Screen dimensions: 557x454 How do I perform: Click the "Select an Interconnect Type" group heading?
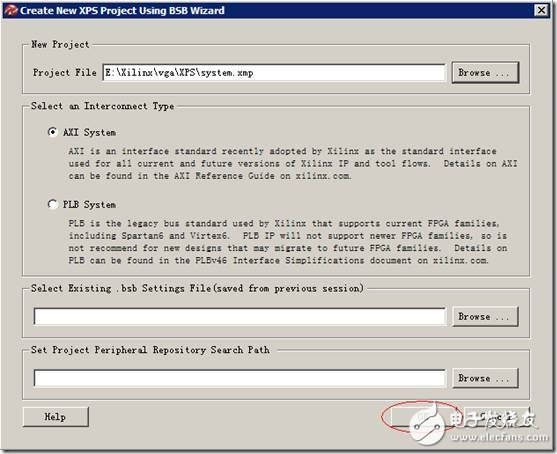pyautogui.click(x=102, y=106)
